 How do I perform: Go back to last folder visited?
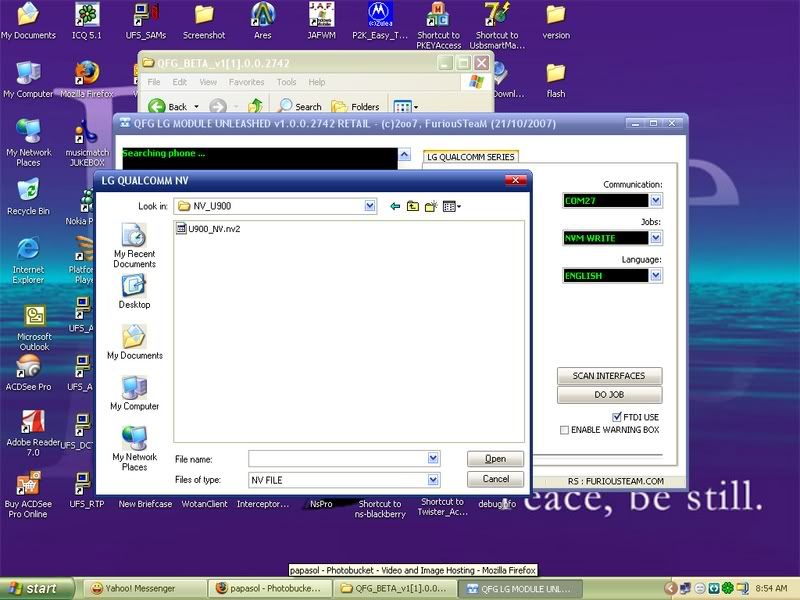click(395, 206)
